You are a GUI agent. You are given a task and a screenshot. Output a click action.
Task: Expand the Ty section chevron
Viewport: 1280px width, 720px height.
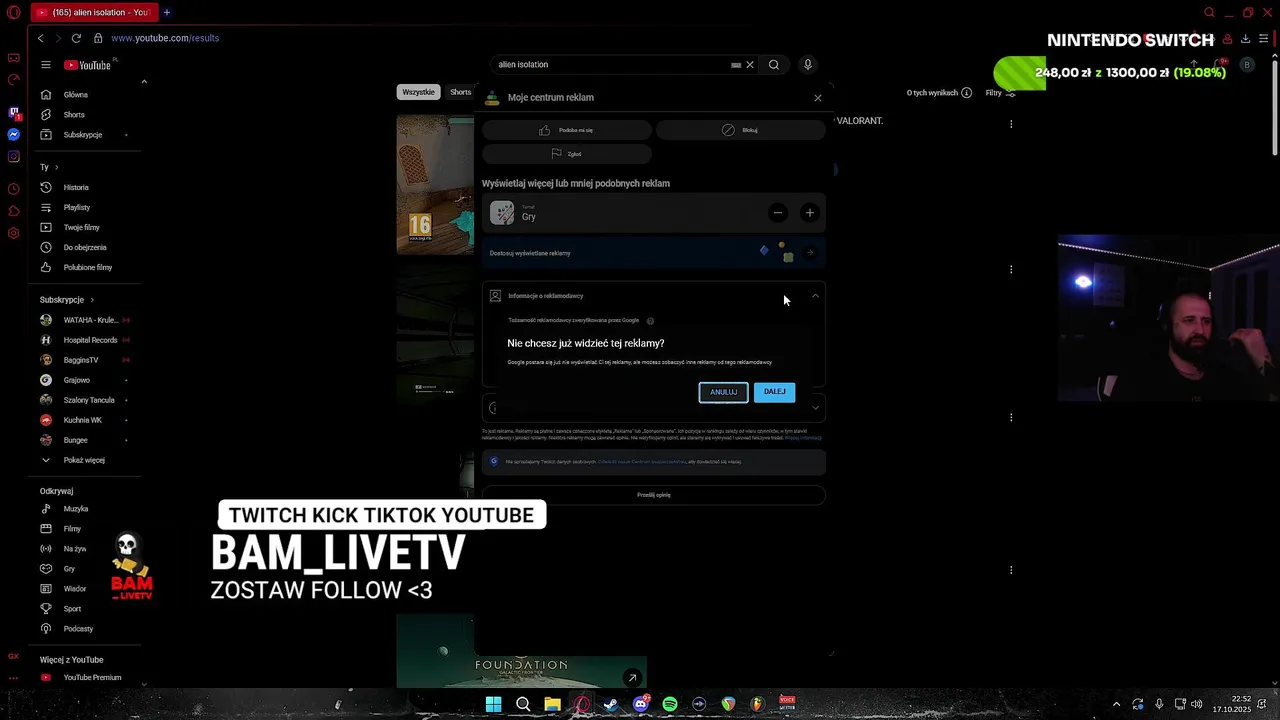coord(56,167)
